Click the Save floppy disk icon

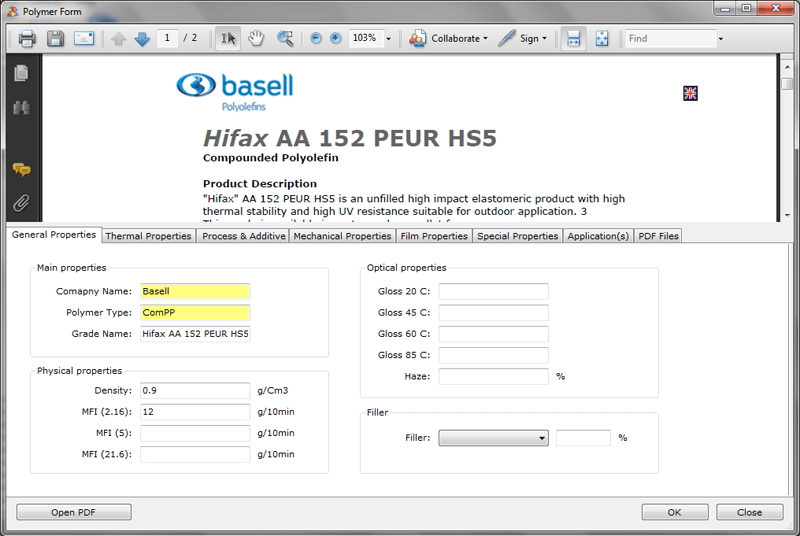(x=55, y=38)
